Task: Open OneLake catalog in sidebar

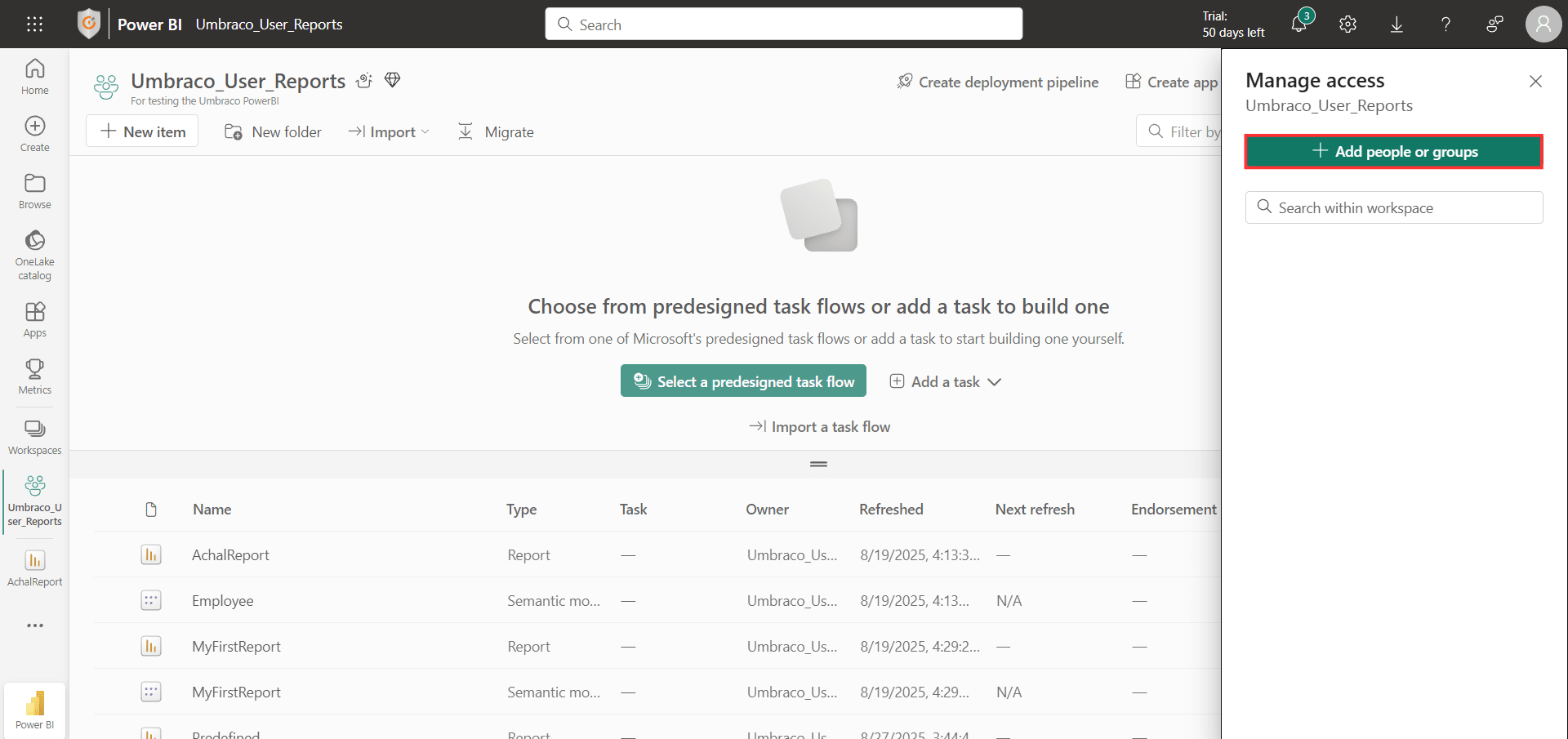Action: pos(35,255)
